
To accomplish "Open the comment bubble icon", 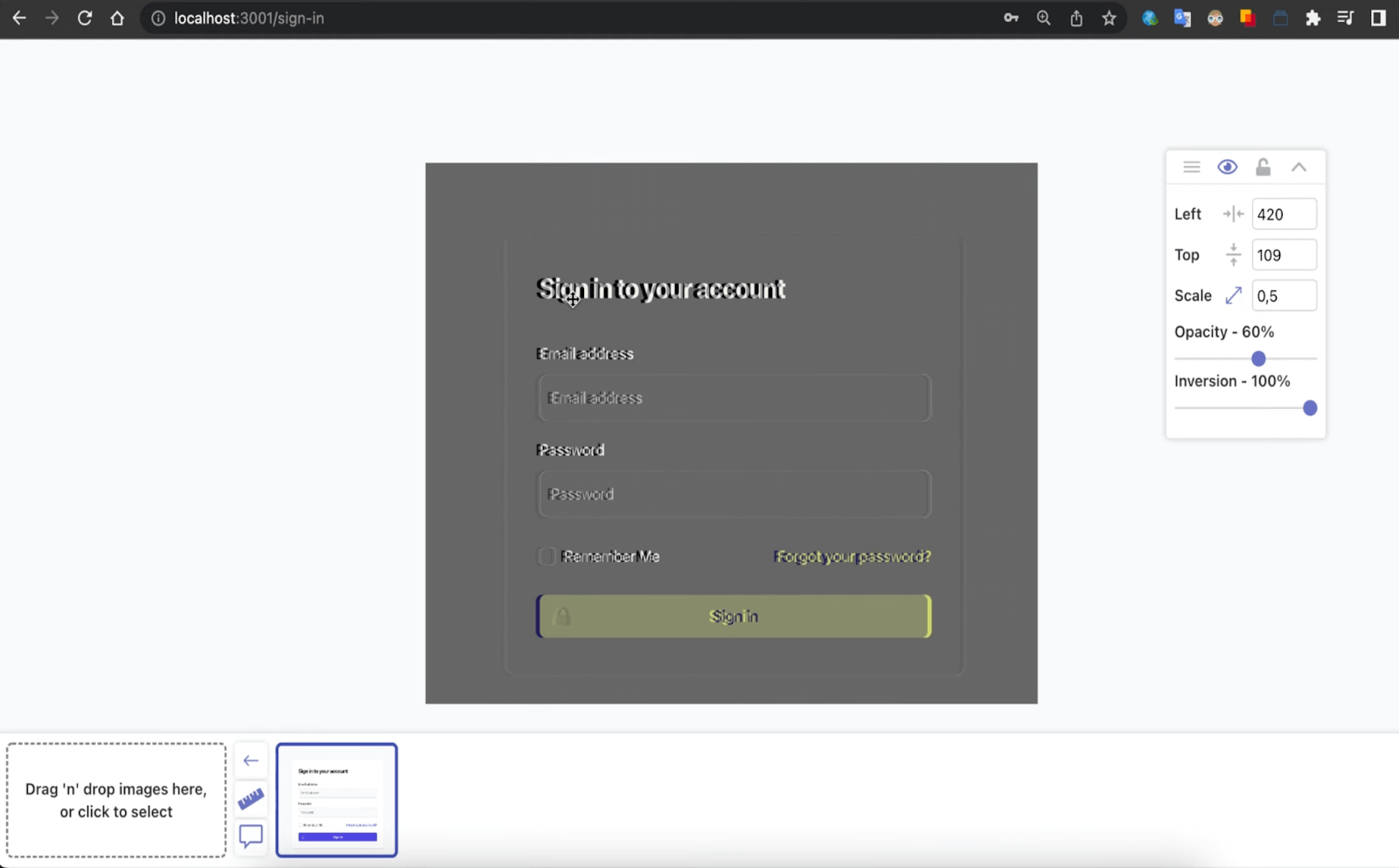I will pyautogui.click(x=251, y=837).
